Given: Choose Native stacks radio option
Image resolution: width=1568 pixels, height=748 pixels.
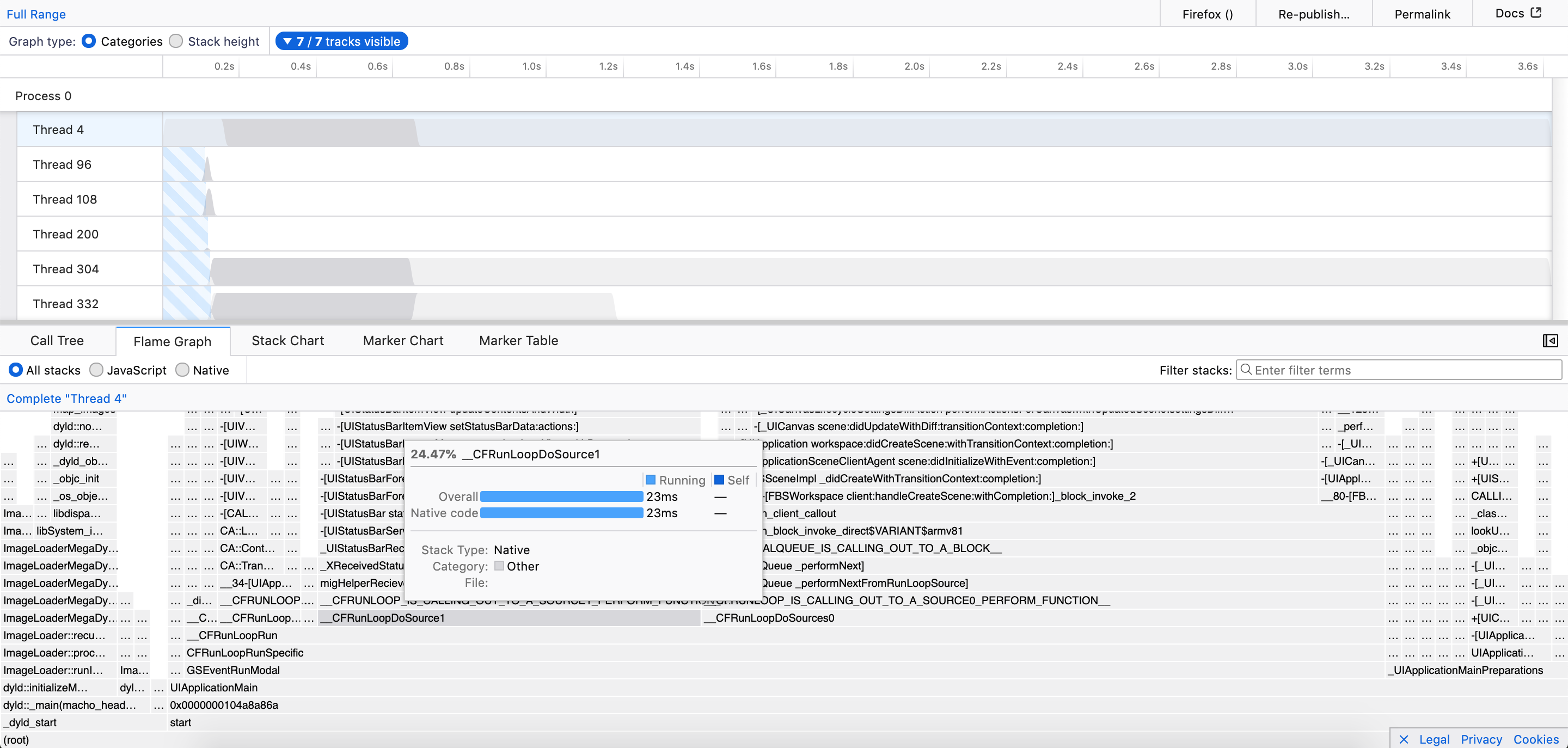Looking at the screenshot, I should coord(182,370).
